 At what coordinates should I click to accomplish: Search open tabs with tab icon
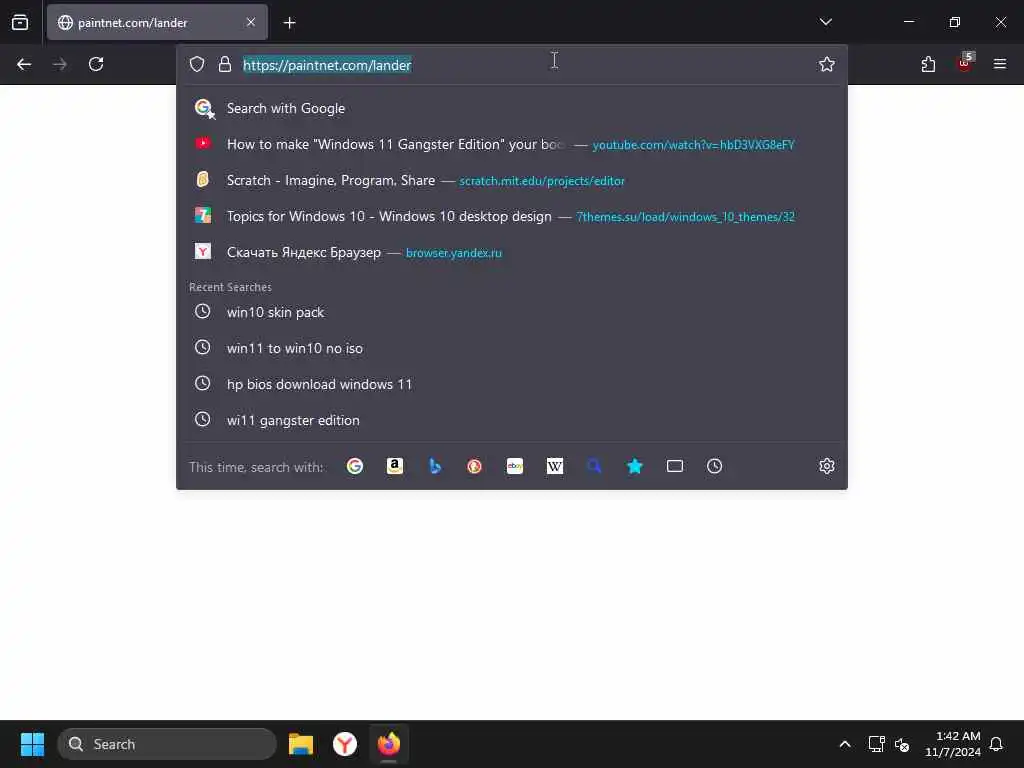coord(675,466)
